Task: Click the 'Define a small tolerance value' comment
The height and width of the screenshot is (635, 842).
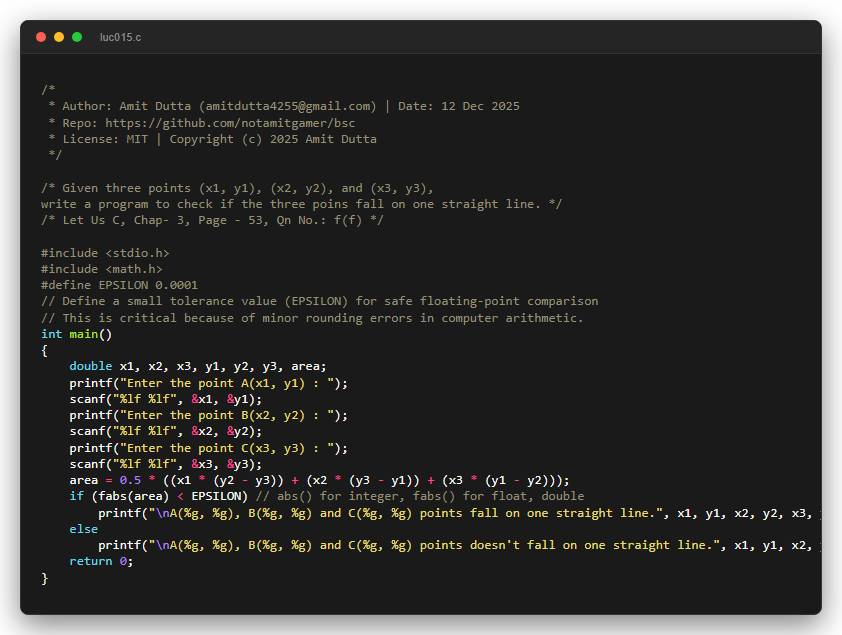Action: tap(320, 302)
